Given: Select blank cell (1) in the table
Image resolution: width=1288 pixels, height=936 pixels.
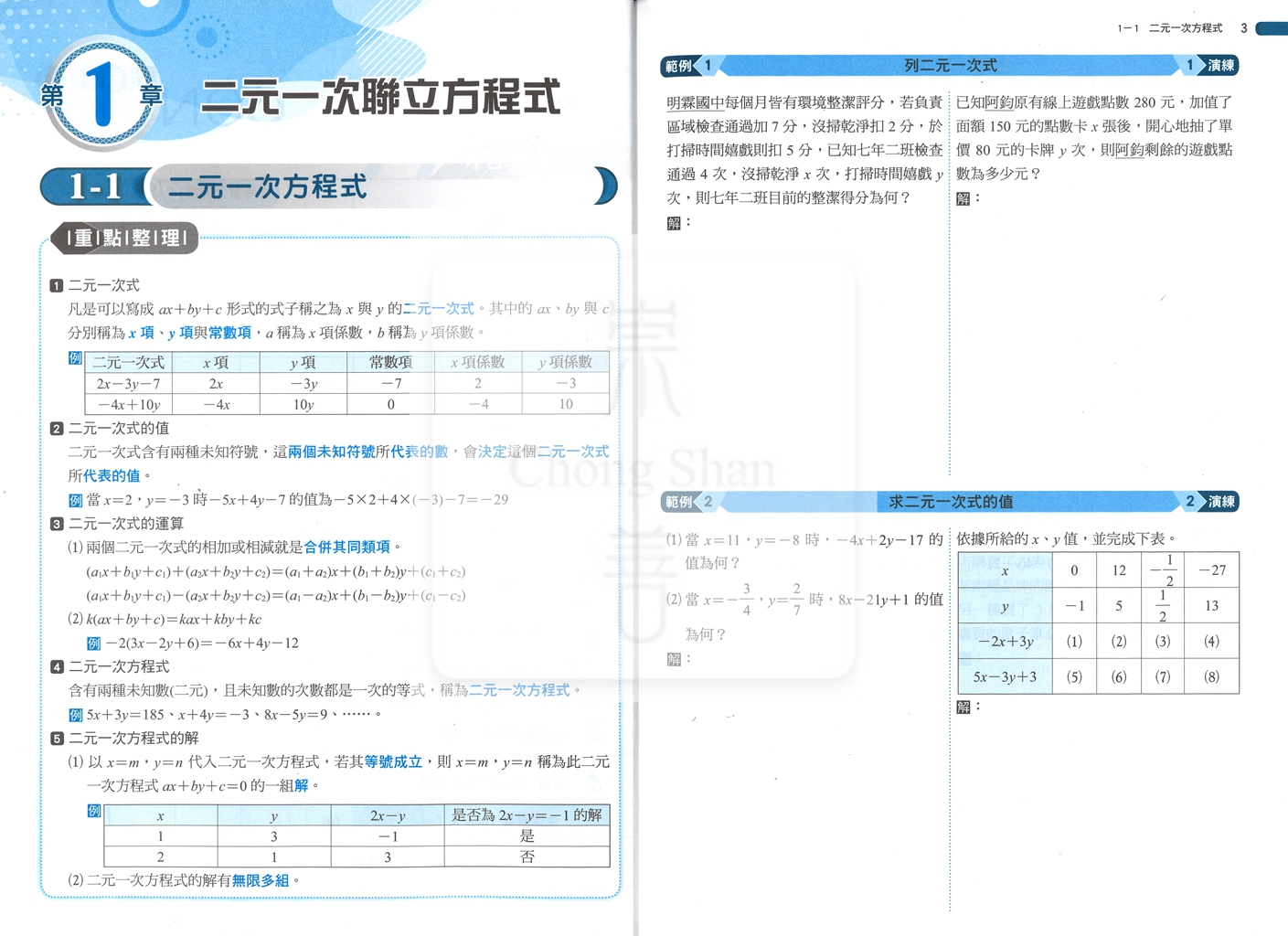Looking at the screenshot, I should [1074, 642].
